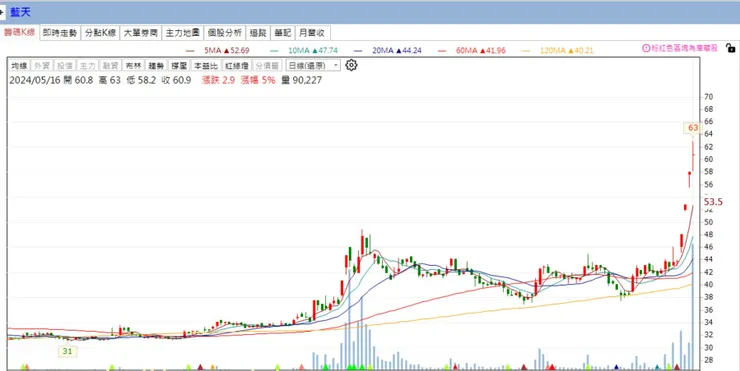Switch to the 主力地圖 tab

pos(183,33)
